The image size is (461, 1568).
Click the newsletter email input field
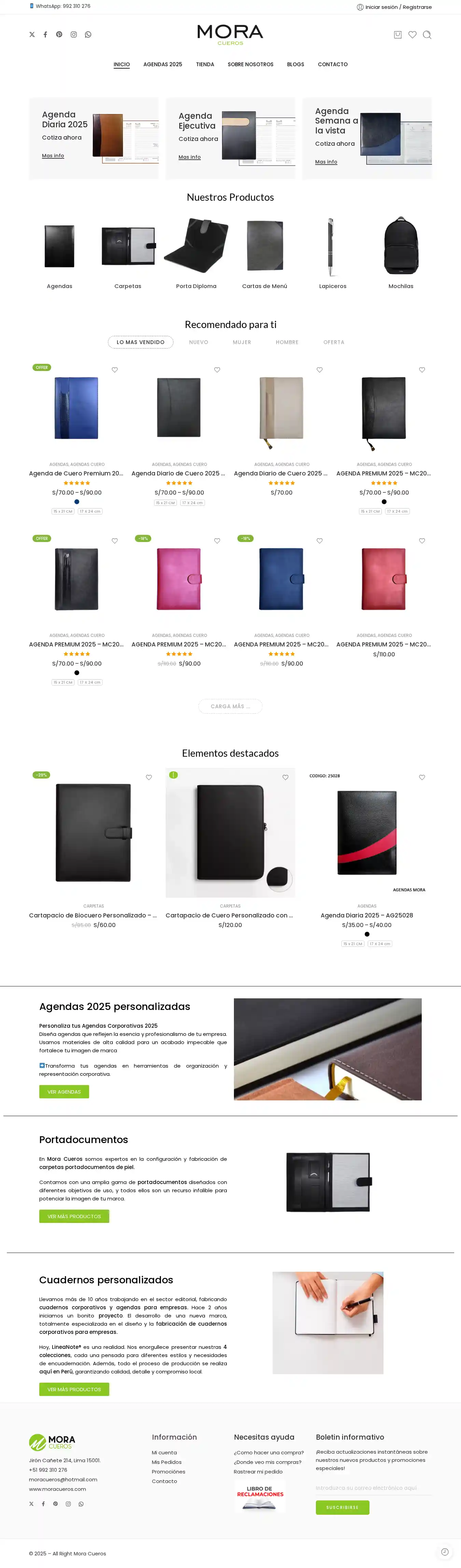pyautogui.click(x=373, y=1488)
